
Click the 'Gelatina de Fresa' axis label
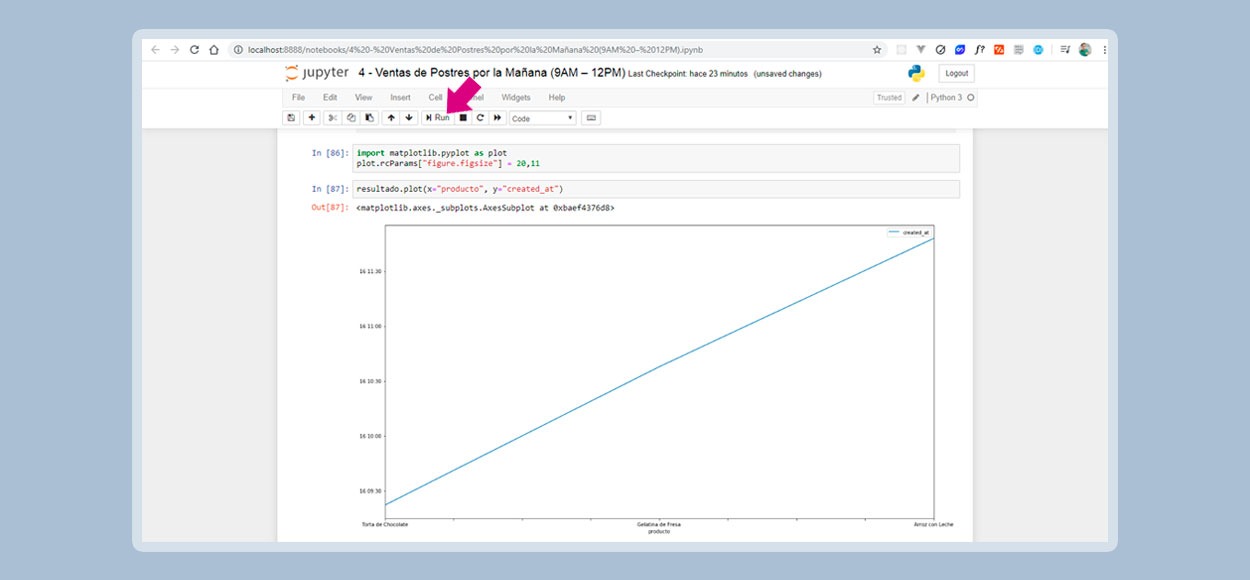659,524
